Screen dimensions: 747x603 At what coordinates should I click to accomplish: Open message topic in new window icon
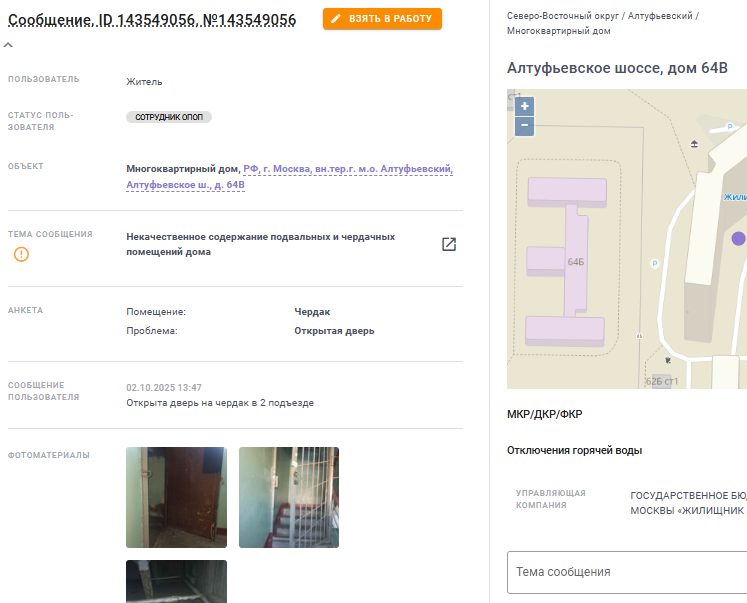point(449,244)
